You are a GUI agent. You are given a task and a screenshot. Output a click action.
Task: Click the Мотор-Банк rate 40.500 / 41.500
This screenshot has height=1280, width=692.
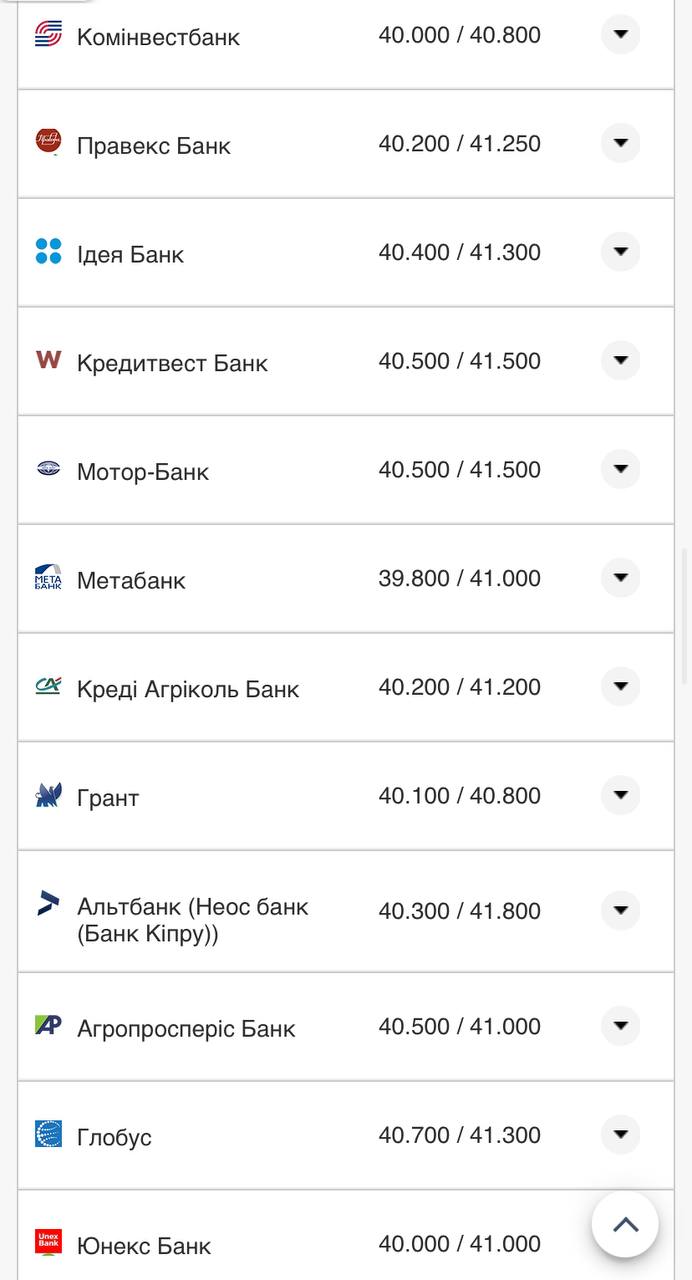click(459, 469)
